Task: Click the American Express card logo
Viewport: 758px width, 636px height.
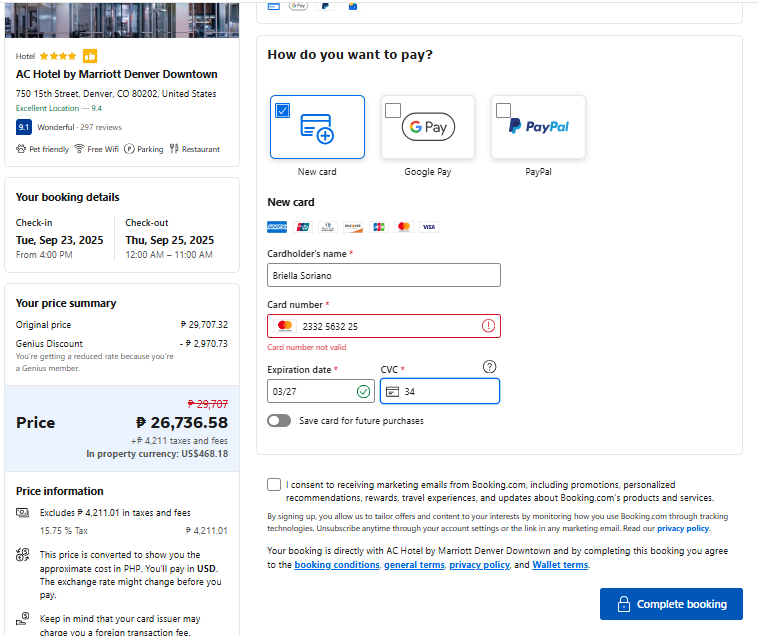Action: point(277,227)
